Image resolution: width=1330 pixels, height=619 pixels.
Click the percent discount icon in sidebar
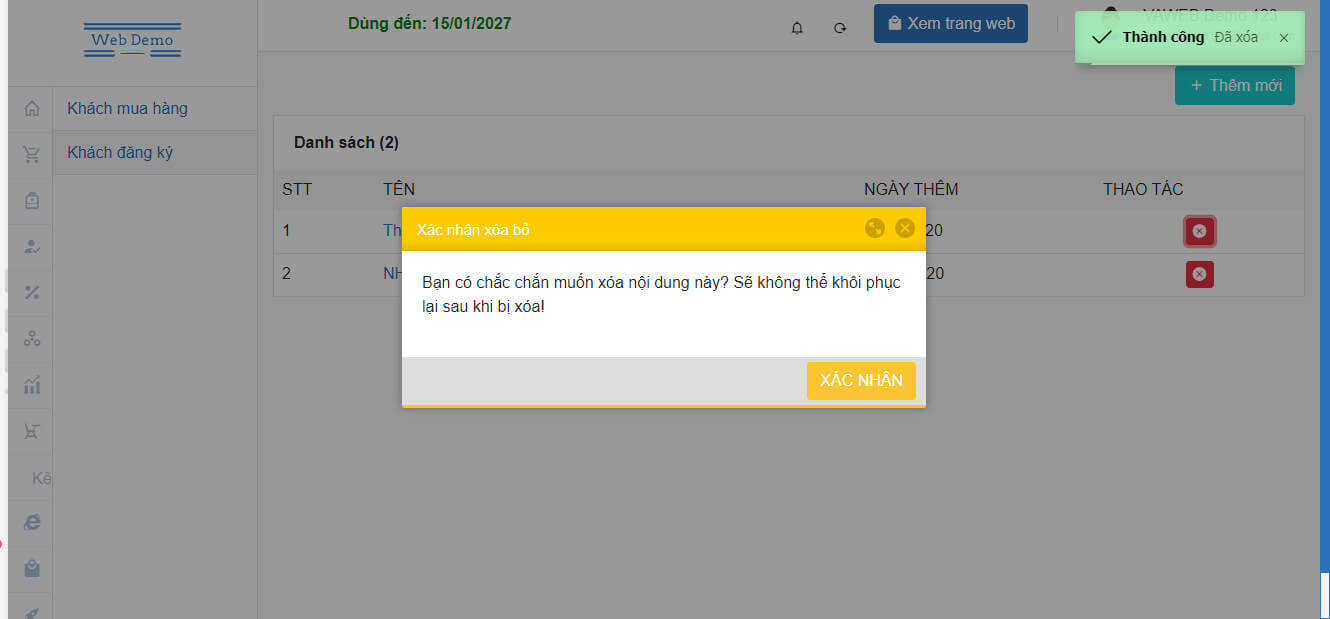pyautogui.click(x=32, y=293)
